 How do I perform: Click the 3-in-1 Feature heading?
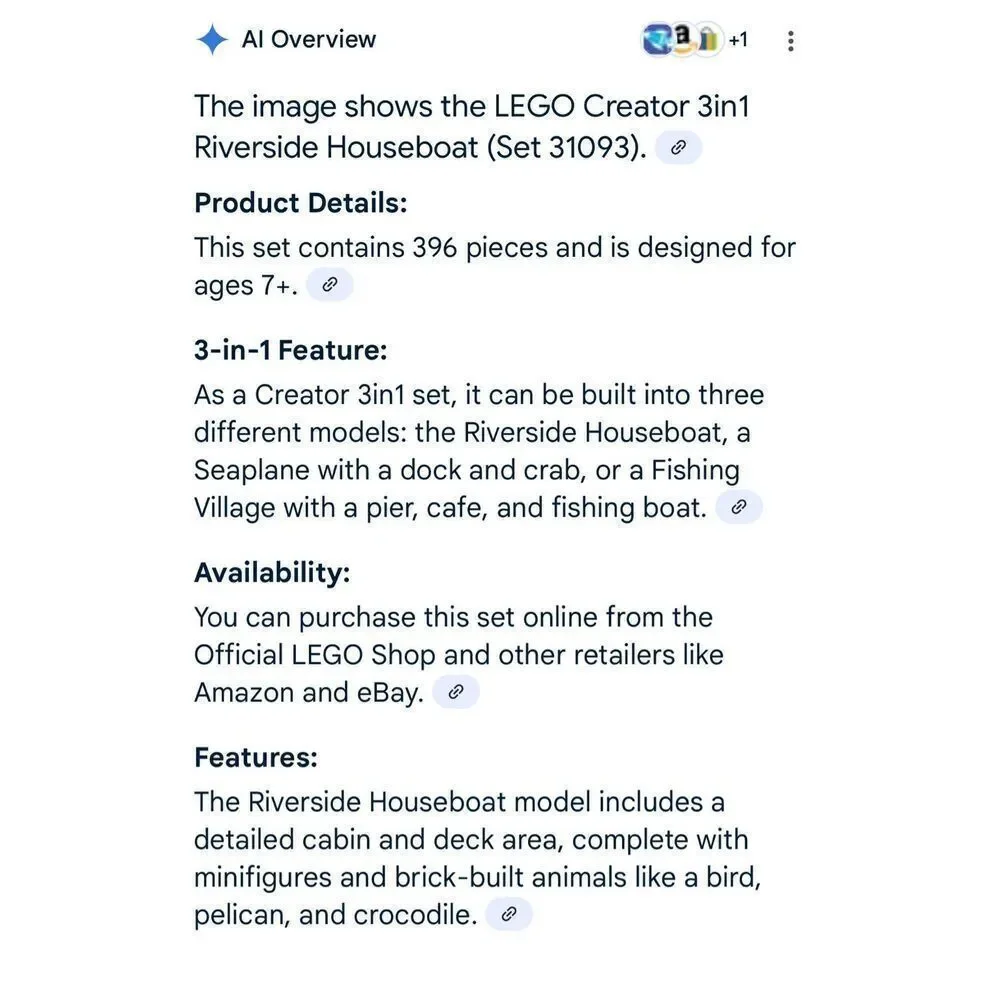pos(291,350)
